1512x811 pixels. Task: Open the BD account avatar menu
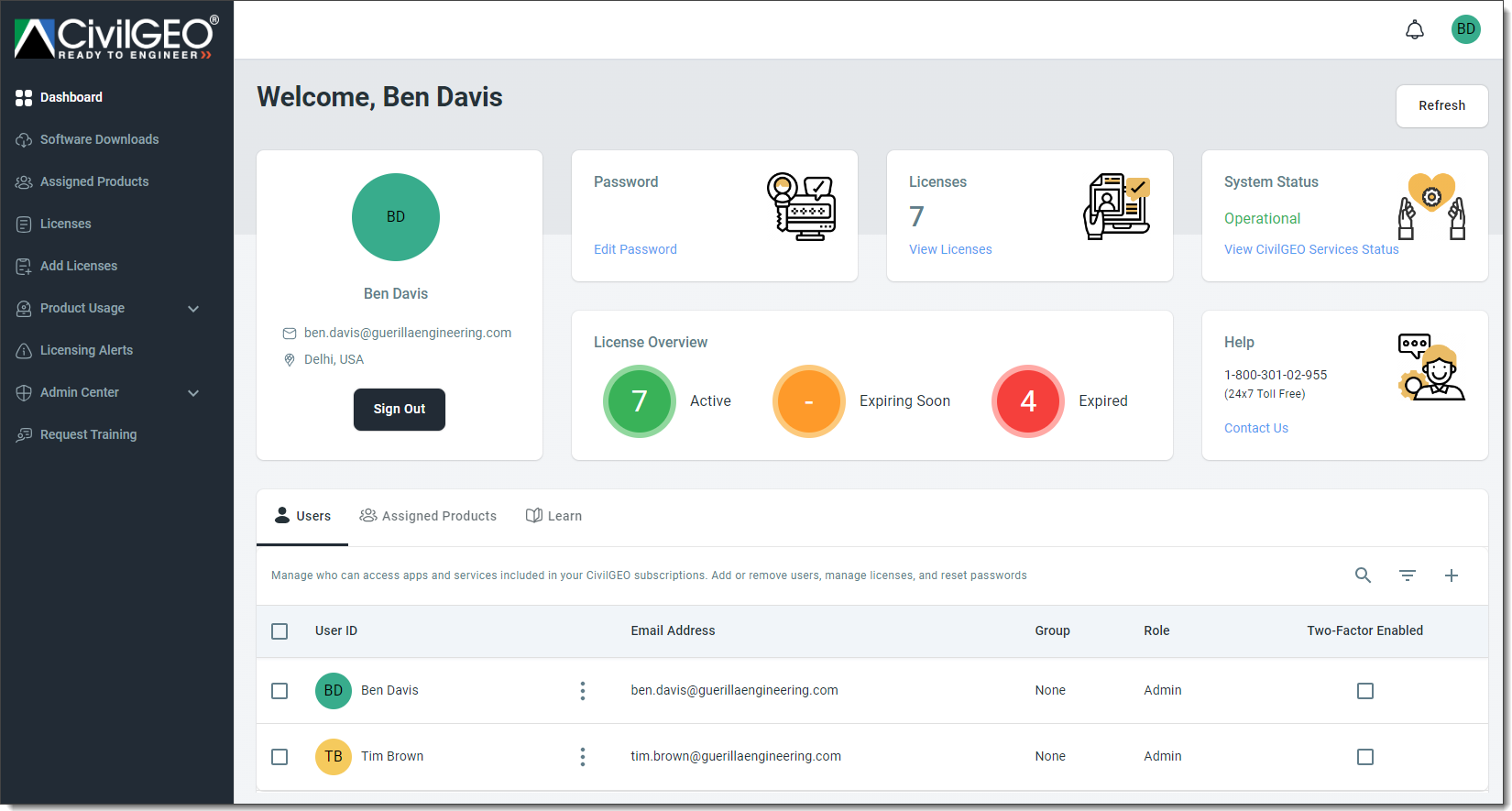pyautogui.click(x=1466, y=29)
